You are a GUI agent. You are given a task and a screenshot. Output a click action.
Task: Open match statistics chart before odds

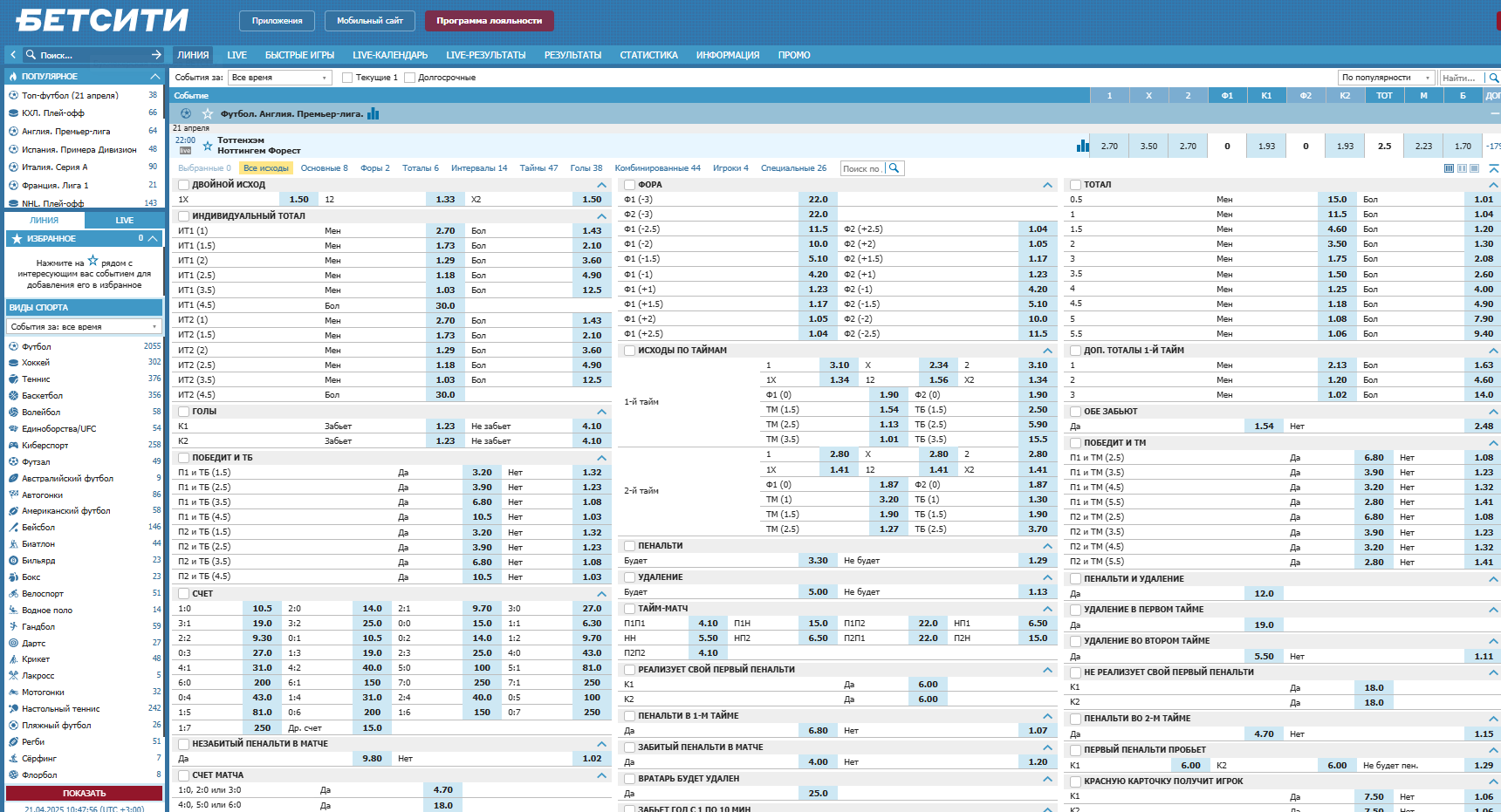[1083, 146]
